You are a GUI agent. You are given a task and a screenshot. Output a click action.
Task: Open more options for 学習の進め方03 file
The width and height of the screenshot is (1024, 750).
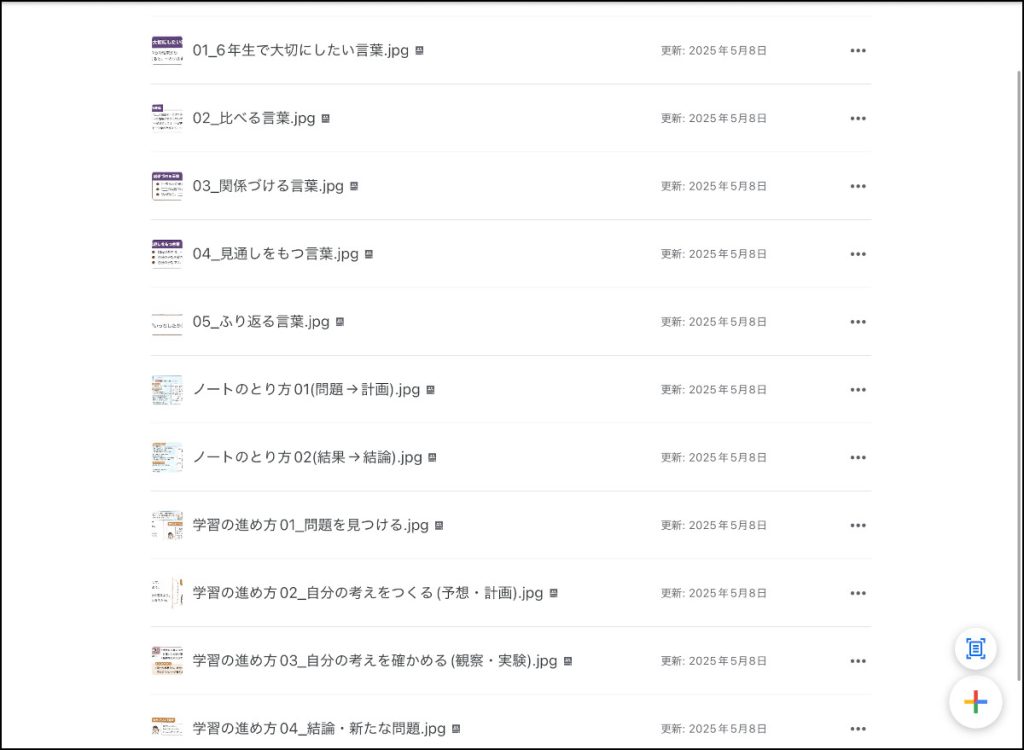tap(857, 661)
